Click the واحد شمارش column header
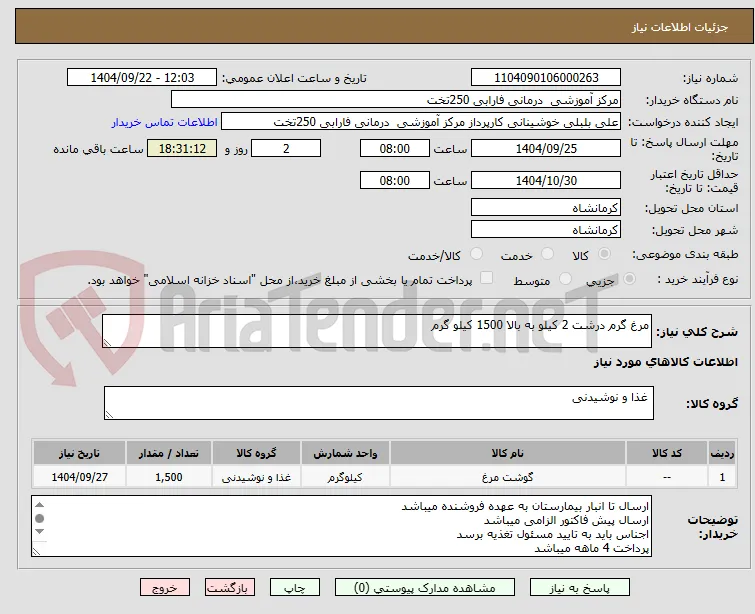Screen dimensions: 755x614 (x=345, y=453)
